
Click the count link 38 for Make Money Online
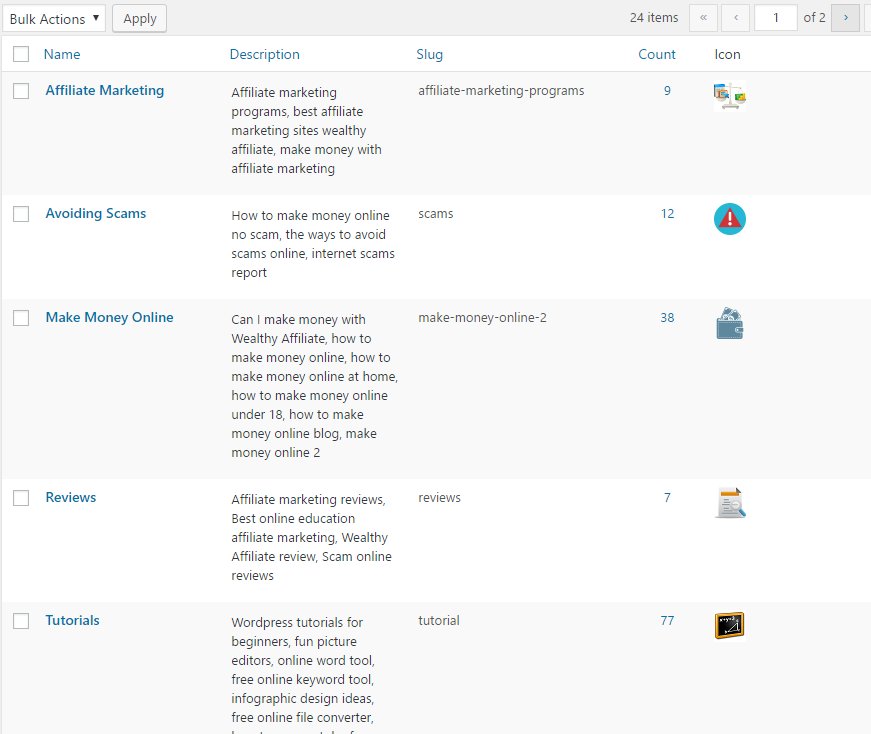tap(667, 318)
